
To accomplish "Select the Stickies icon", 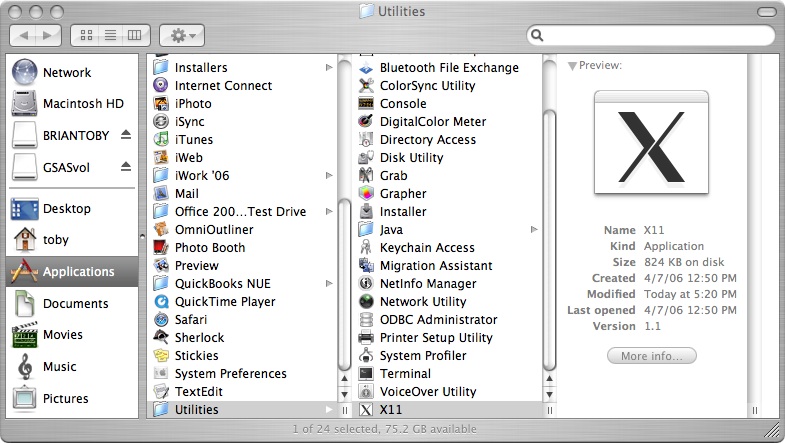I will tap(161, 355).
